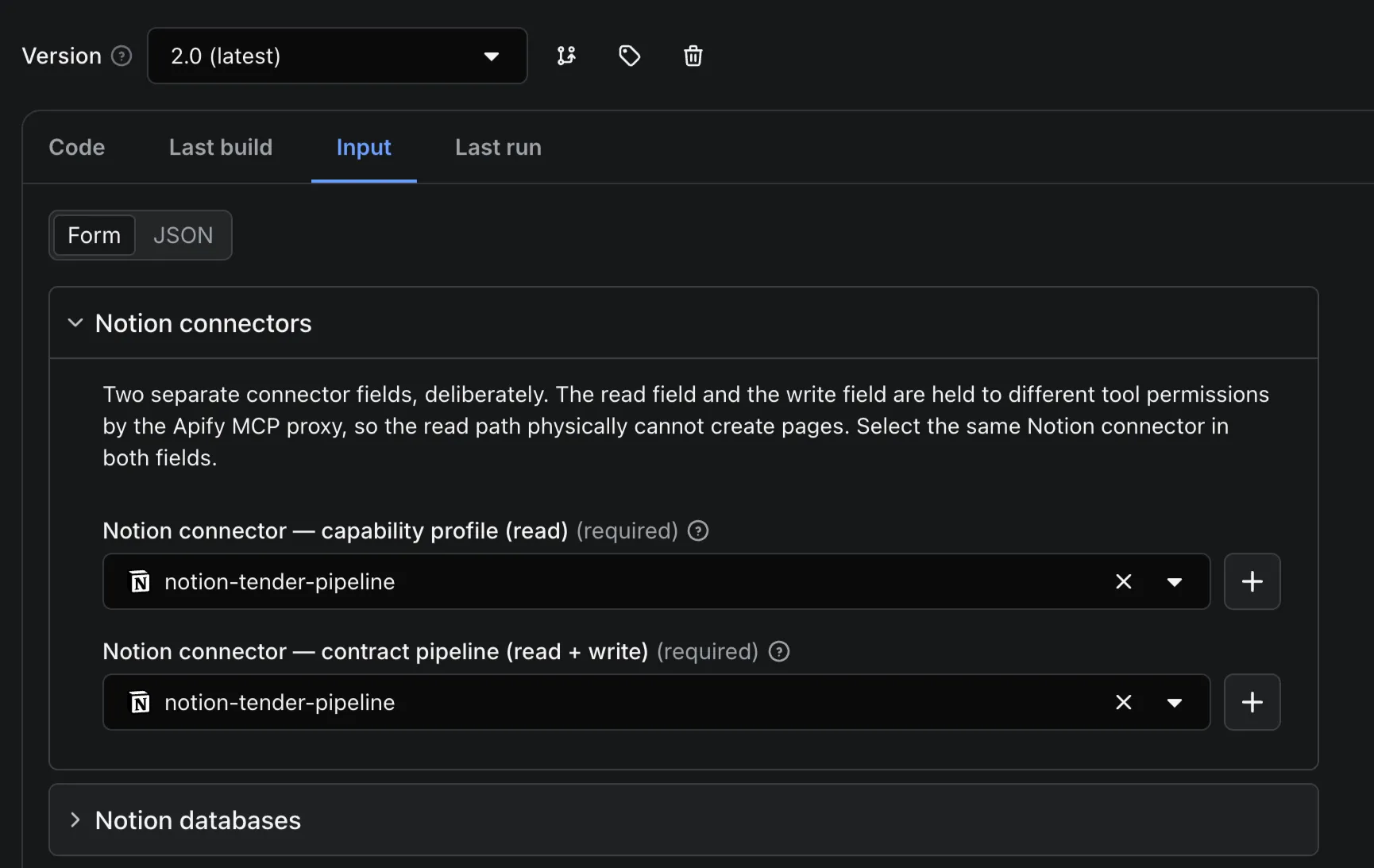Click the Notion logo in the read + write field

pyautogui.click(x=140, y=702)
